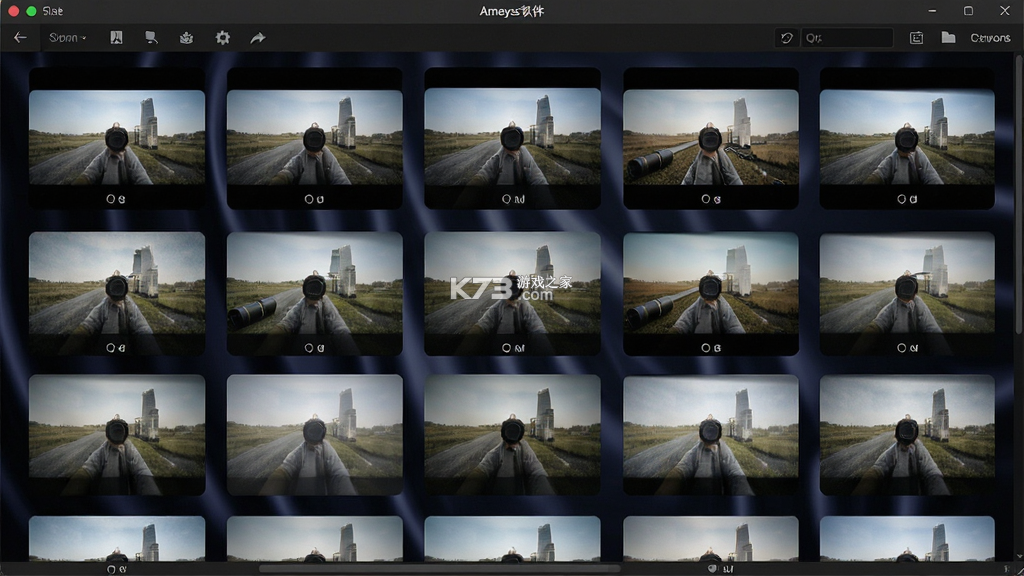Open the third thumbnail in the third row

click(513, 434)
